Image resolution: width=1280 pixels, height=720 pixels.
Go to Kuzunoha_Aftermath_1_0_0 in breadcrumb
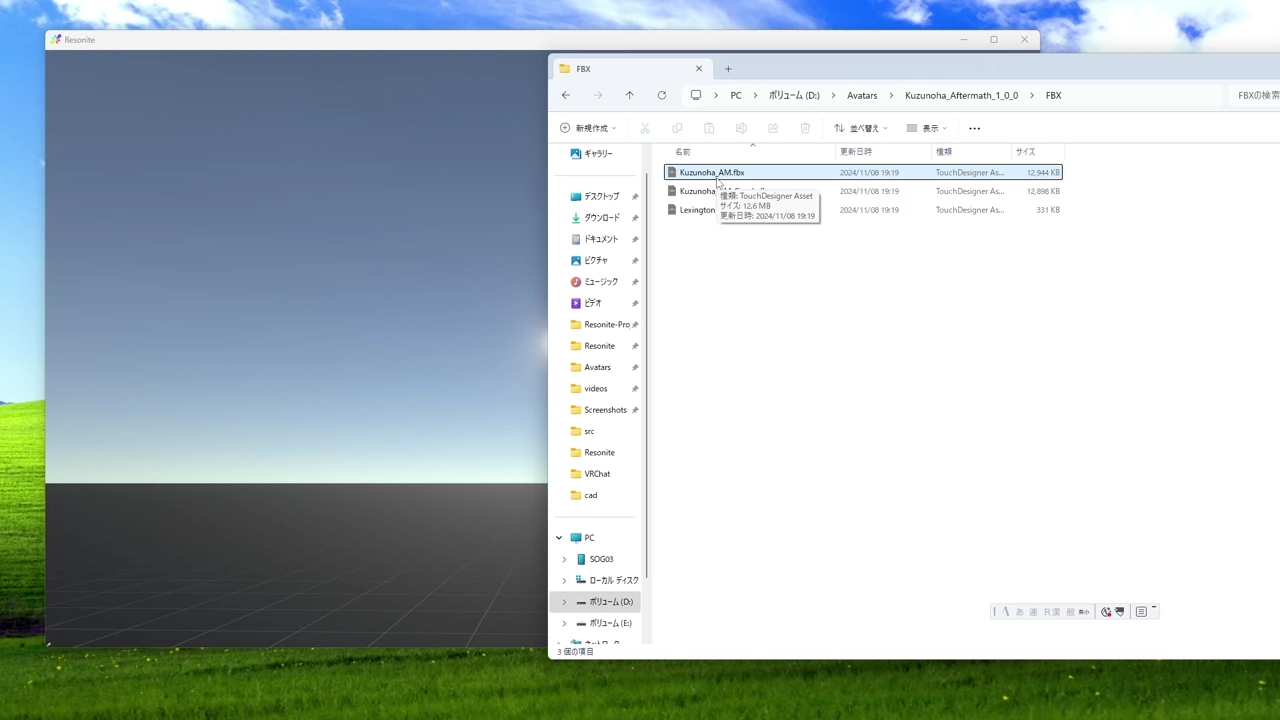[x=961, y=96]
